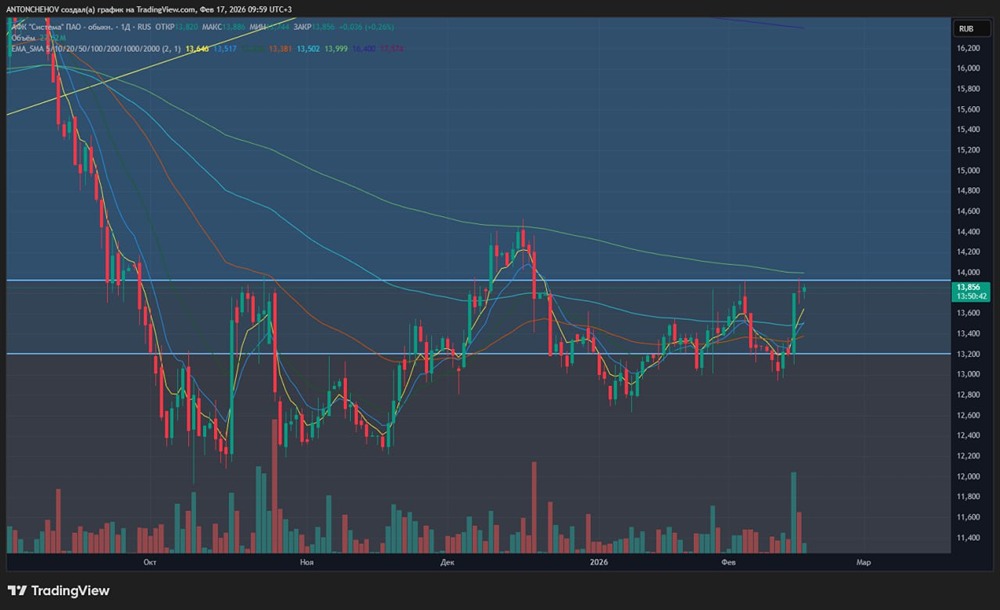Click the Ноя label on time axis
1000x610 pixels.
coord(307,562)
